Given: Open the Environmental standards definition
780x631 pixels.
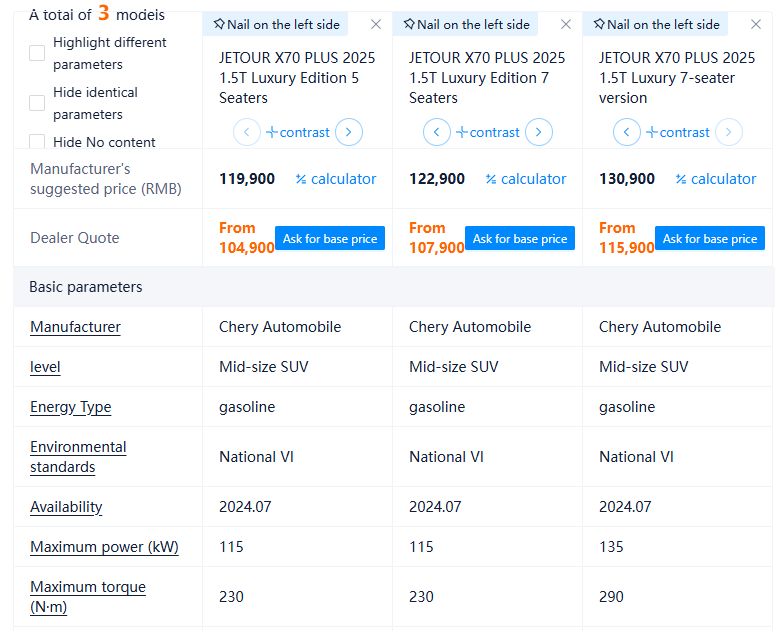Looking at the screenshot, I should 78,457.
